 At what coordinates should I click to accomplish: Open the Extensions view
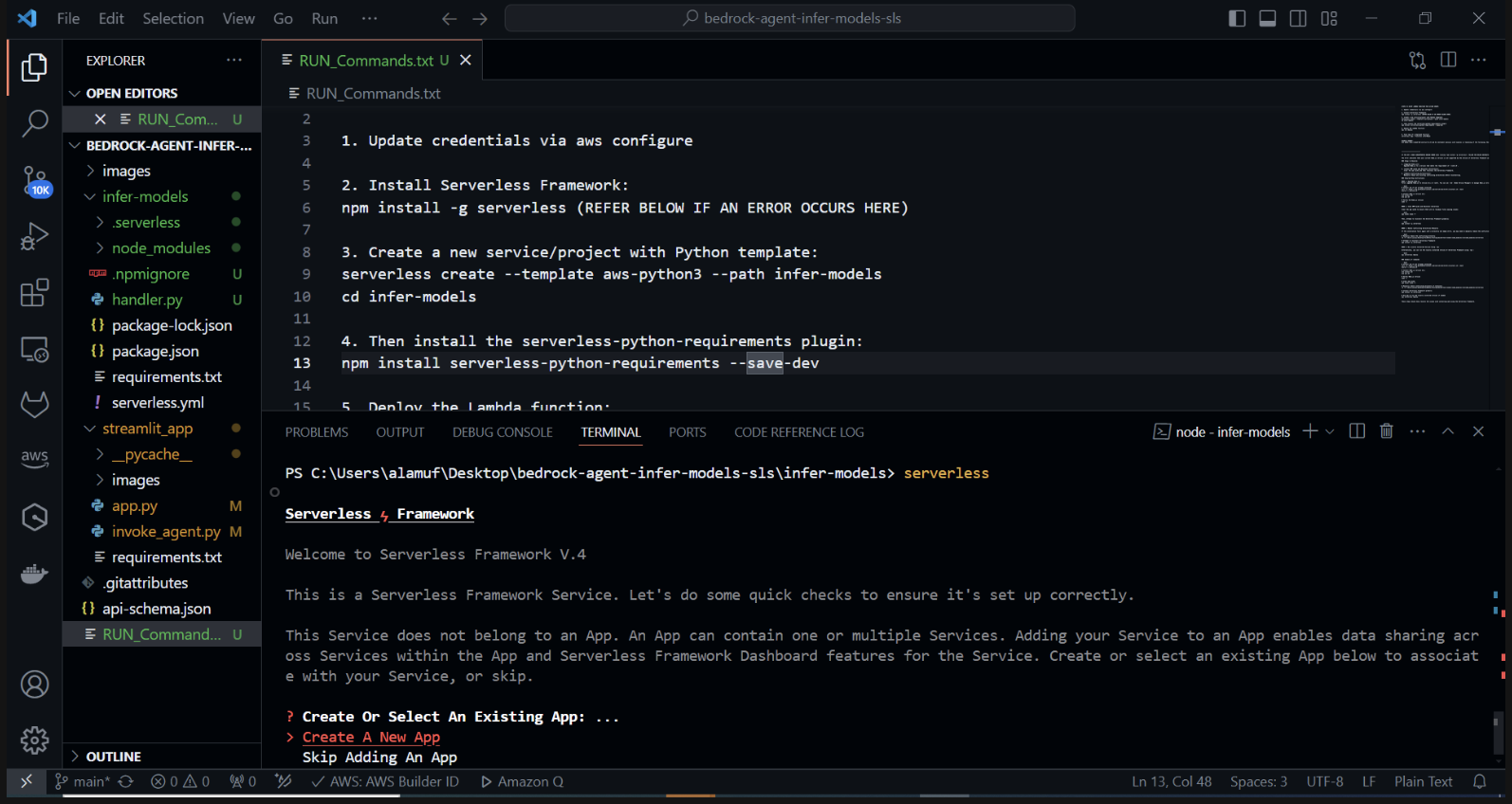click(x=34, y=292)
